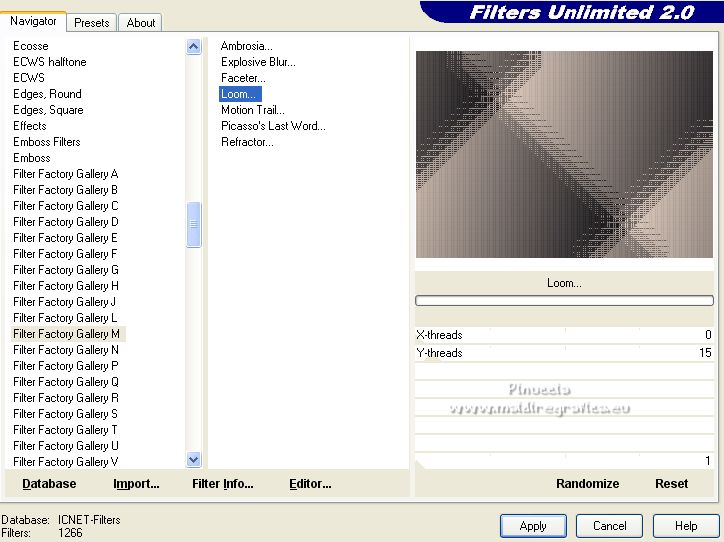Select Filter Factory Gallery H
724x542 pixels.
click(x=66, y=286)
